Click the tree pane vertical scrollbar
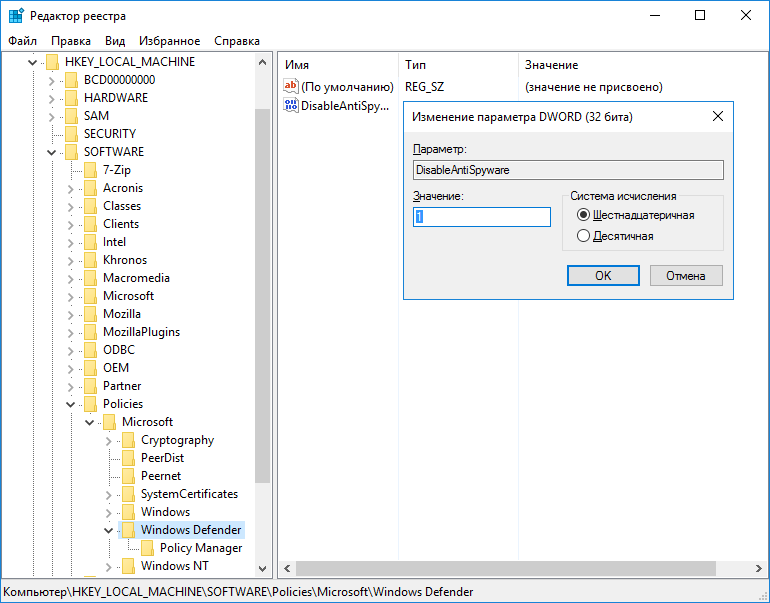 click(263, 300)
